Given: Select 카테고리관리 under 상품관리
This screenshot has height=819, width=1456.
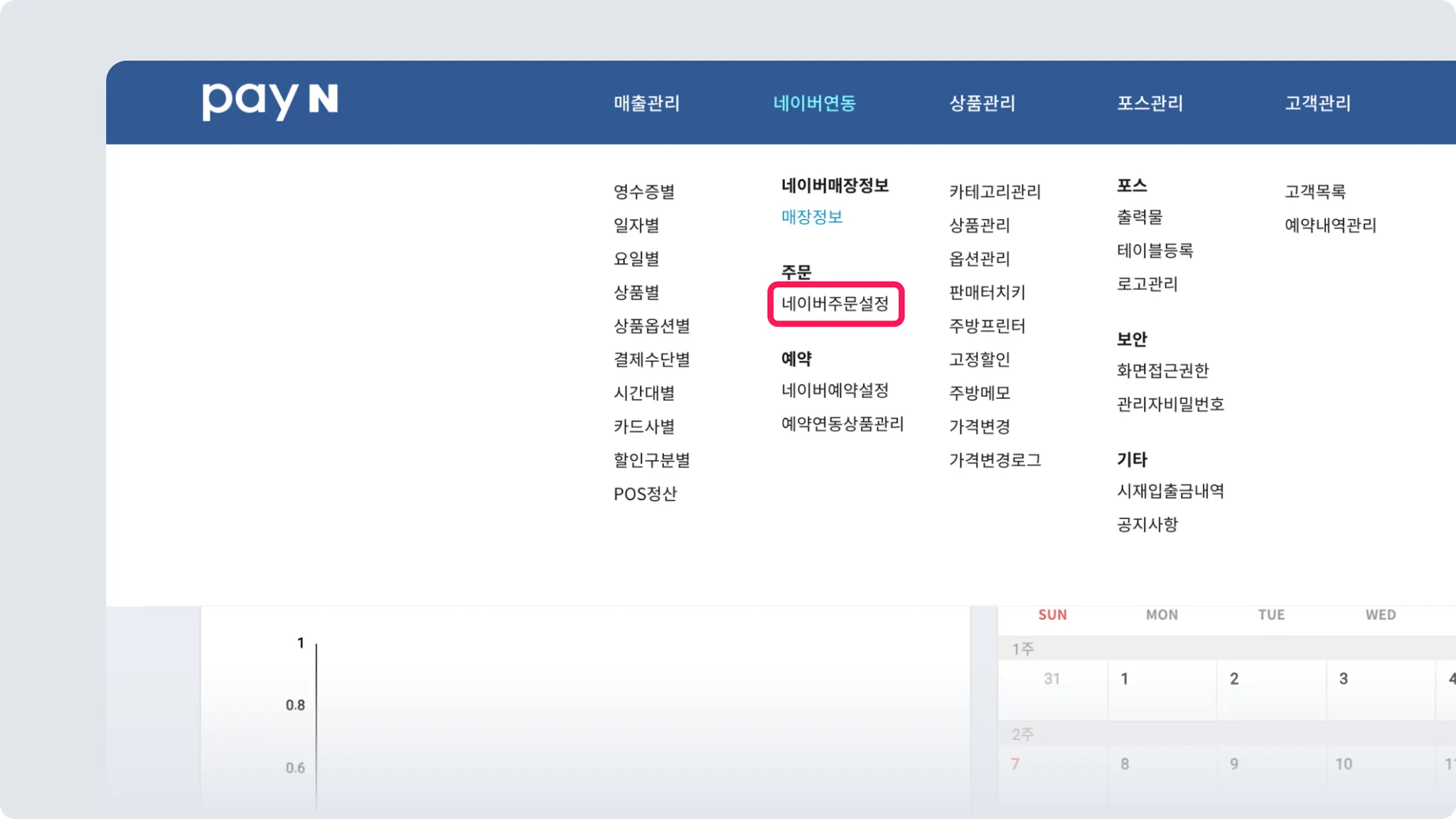Looking at the screenshot, I should pos(995,191).
